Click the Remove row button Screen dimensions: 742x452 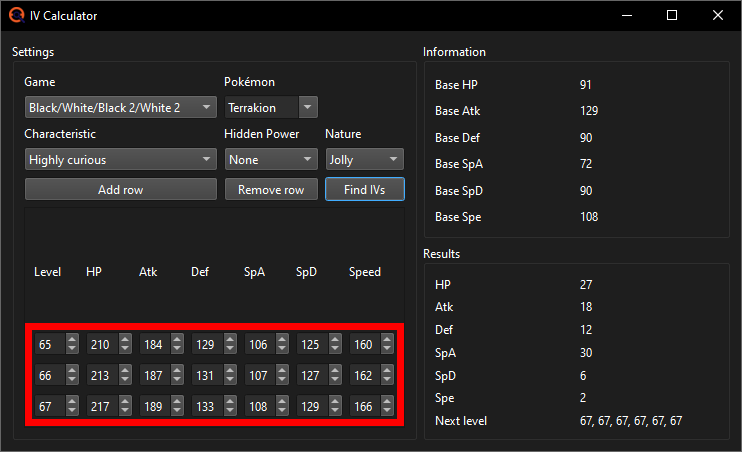(x=271, y=190)
